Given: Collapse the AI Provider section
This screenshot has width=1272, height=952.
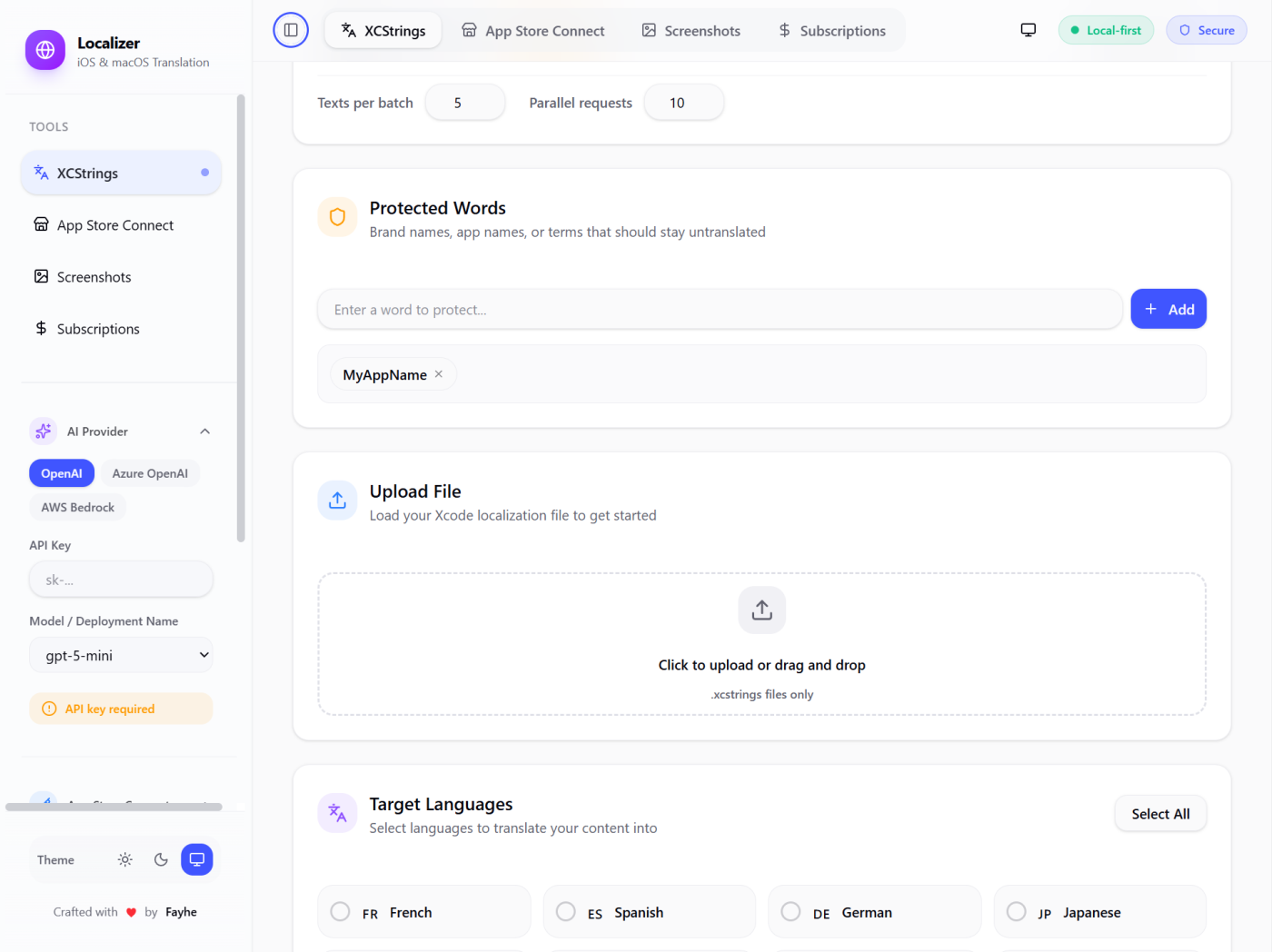Looking at the screenshot, I should tap(204, 431).
